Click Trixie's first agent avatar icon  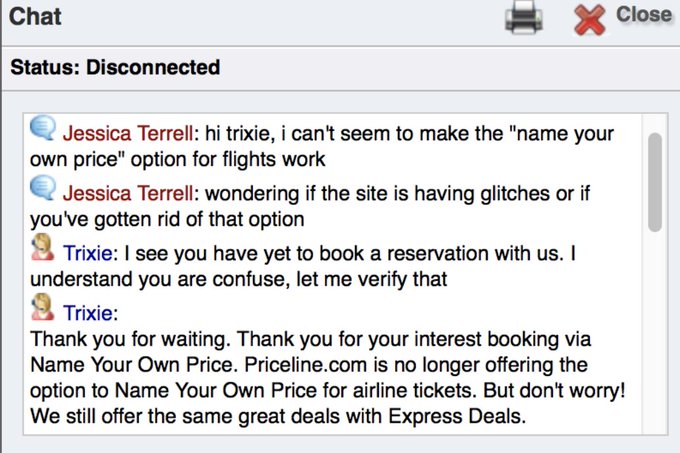pos(42,248)
